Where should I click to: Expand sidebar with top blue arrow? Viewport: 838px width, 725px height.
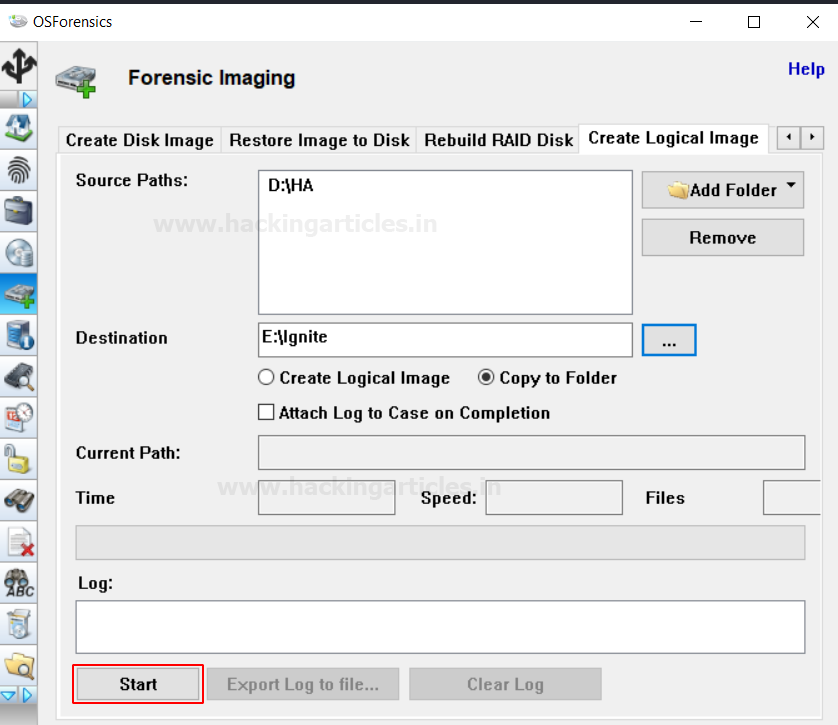tap(27, 99)
